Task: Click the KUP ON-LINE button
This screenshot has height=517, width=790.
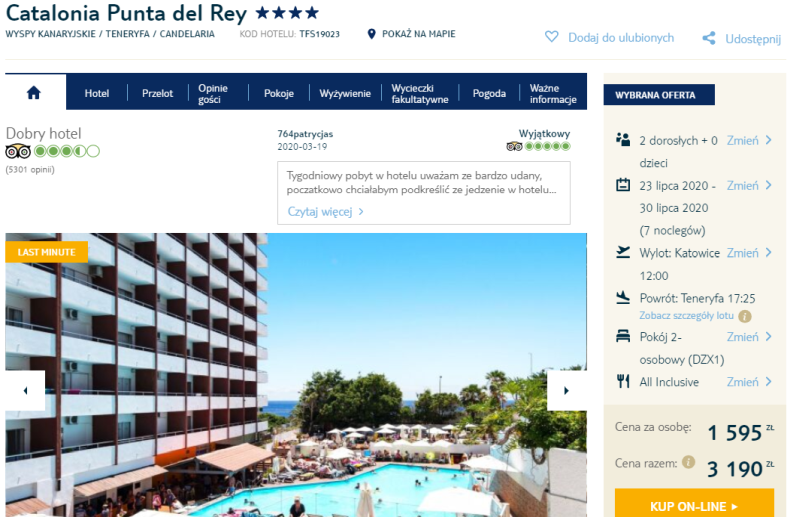Action: coord(694,505)
